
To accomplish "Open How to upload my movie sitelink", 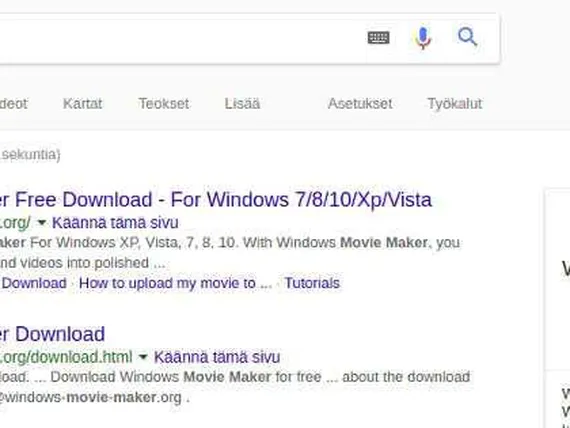I will 175,283.
